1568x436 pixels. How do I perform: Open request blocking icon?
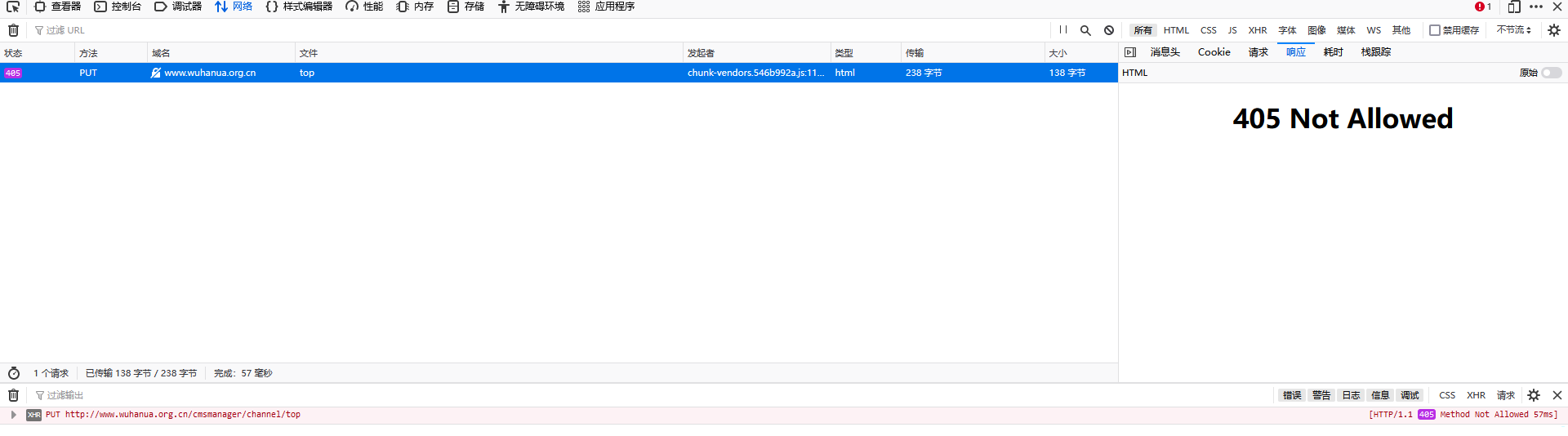pos(1109,30)
